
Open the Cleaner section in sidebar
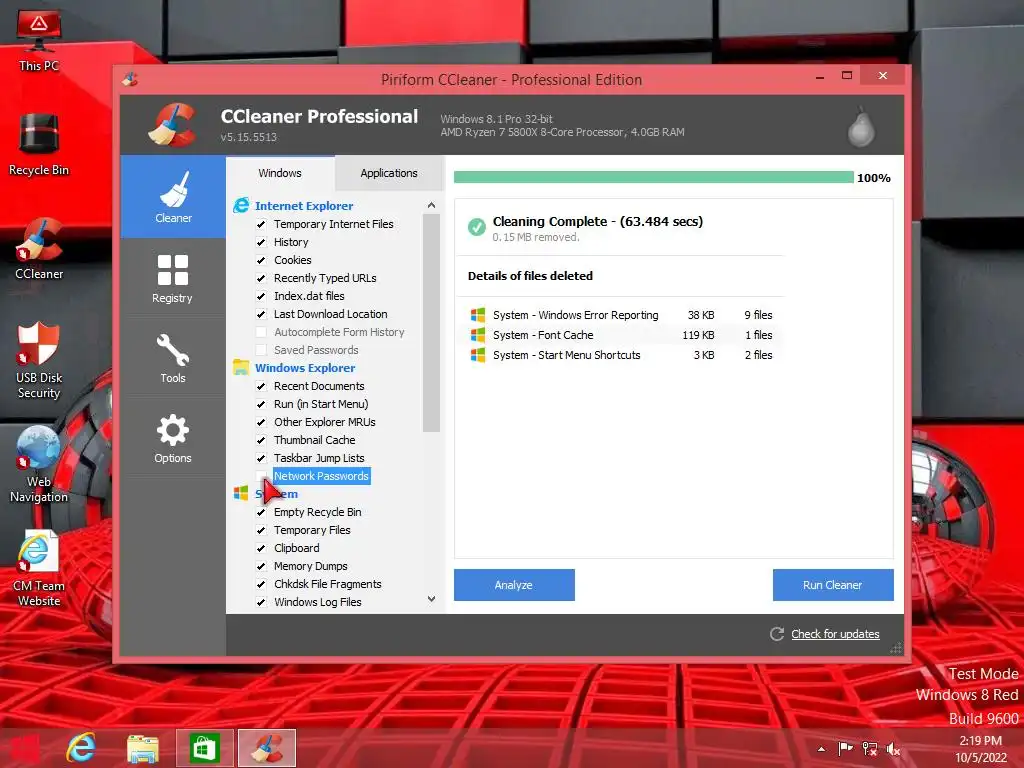tap(173, 197)
